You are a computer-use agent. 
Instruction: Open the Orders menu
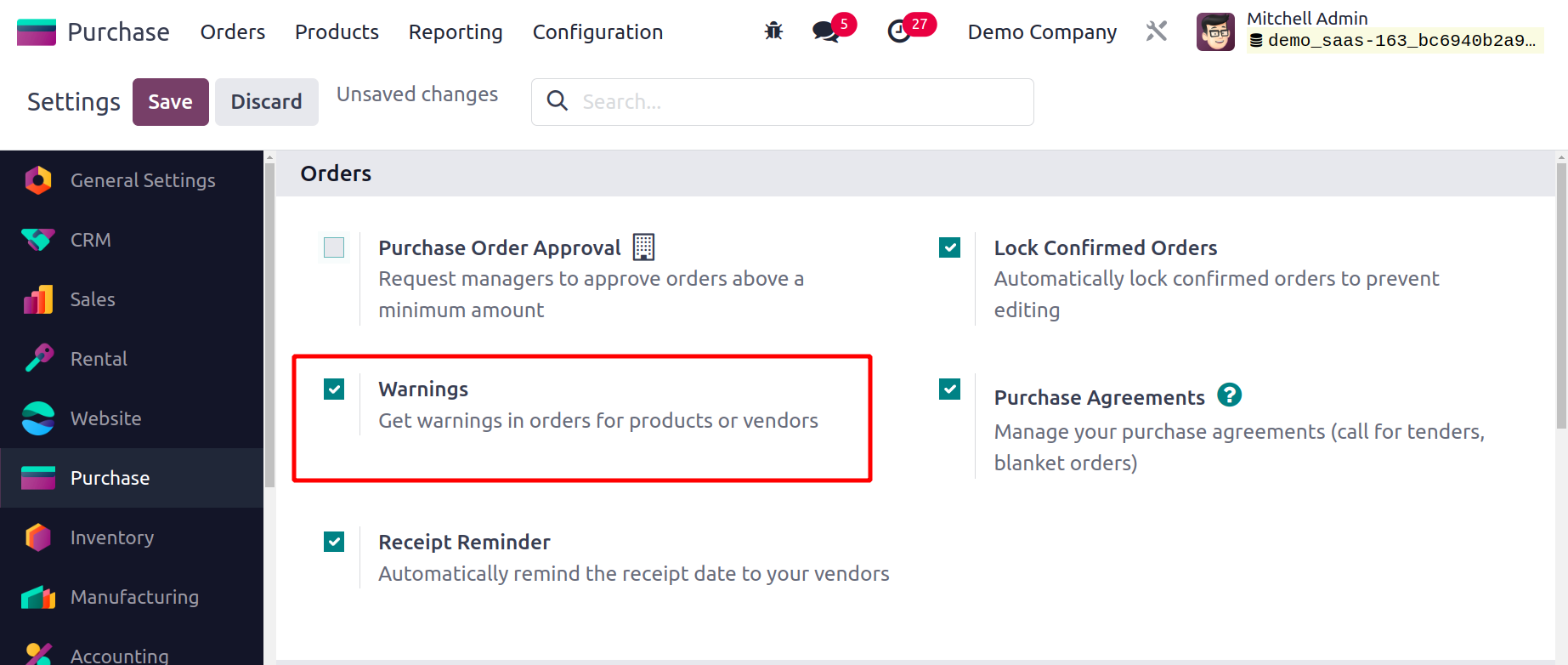pyautogui.click(x=233, y=32)
